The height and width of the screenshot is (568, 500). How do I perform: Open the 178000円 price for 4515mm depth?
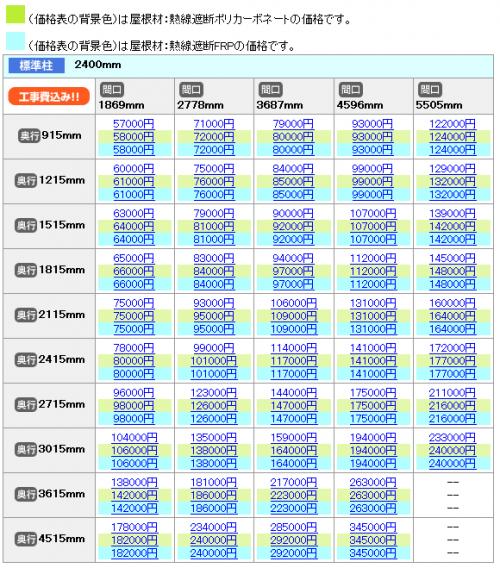coord(134,527)
